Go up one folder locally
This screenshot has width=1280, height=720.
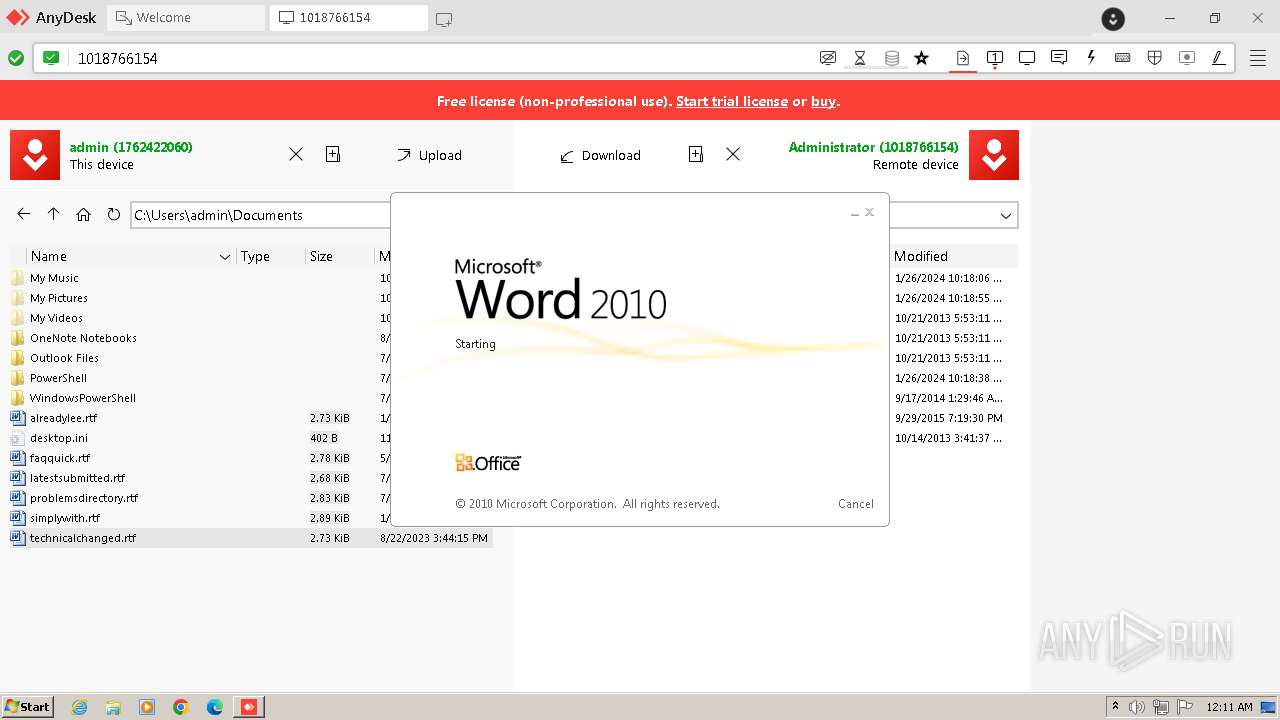[x=54, y=214]
